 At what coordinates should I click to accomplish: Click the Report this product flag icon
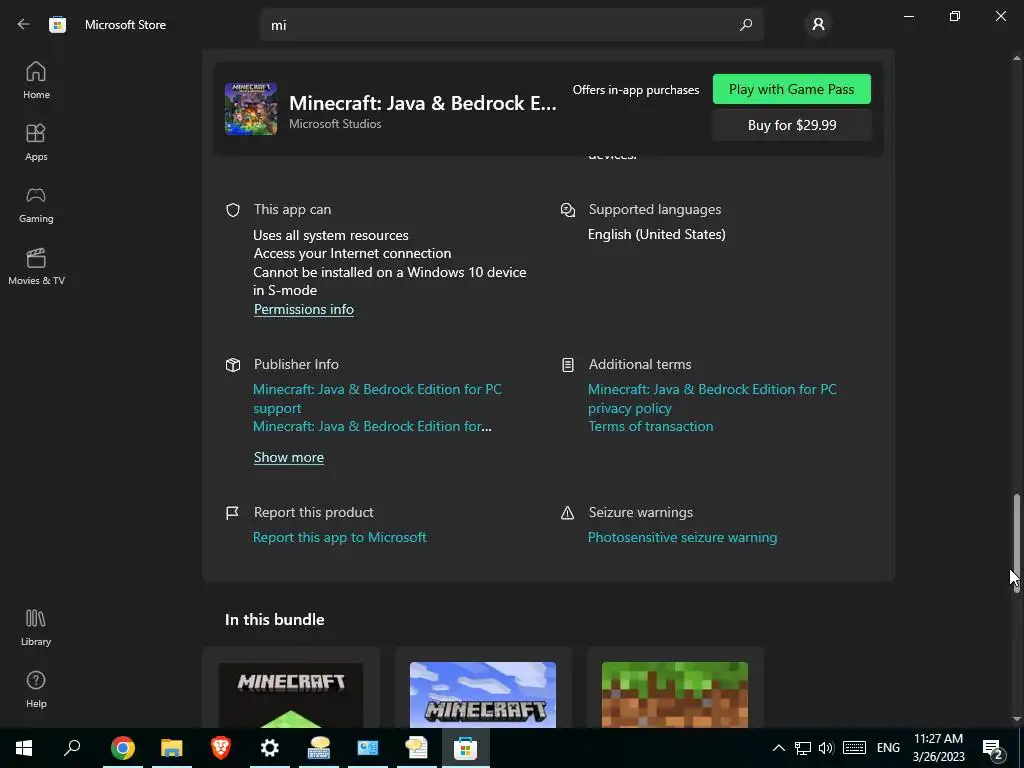pos(232,513)
